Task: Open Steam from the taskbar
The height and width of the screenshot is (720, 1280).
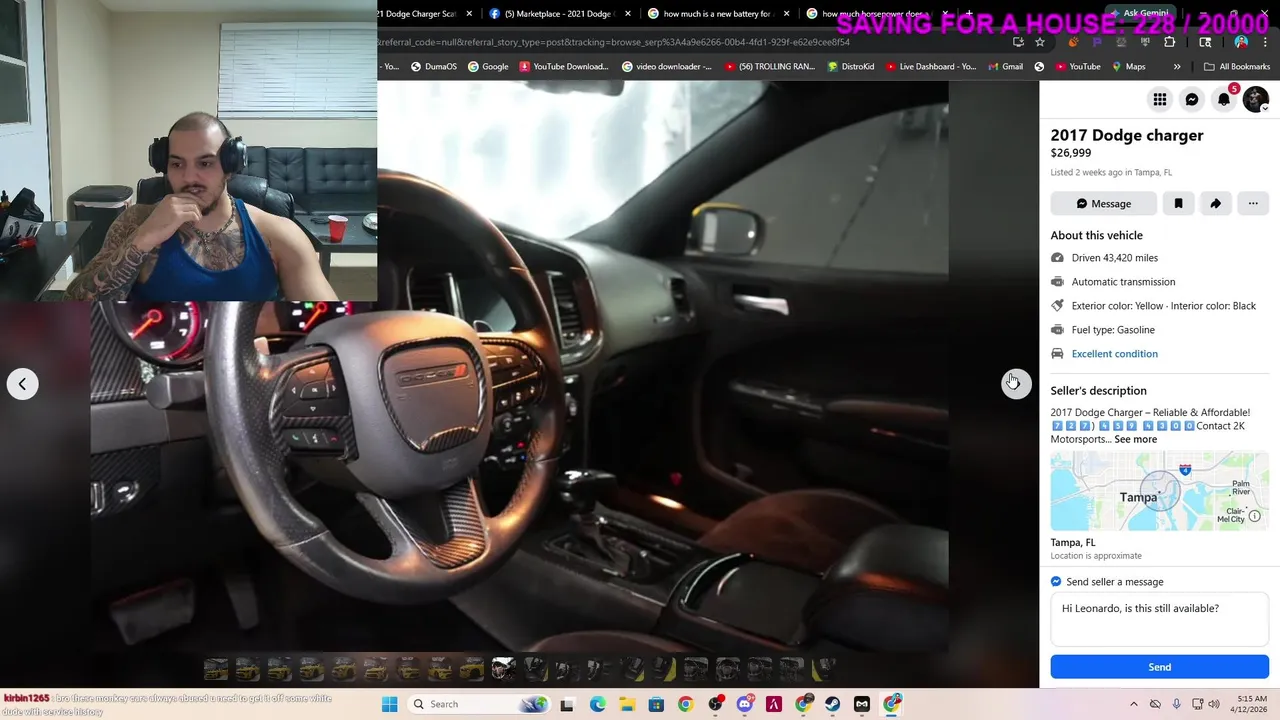Action: click(832, 704)
